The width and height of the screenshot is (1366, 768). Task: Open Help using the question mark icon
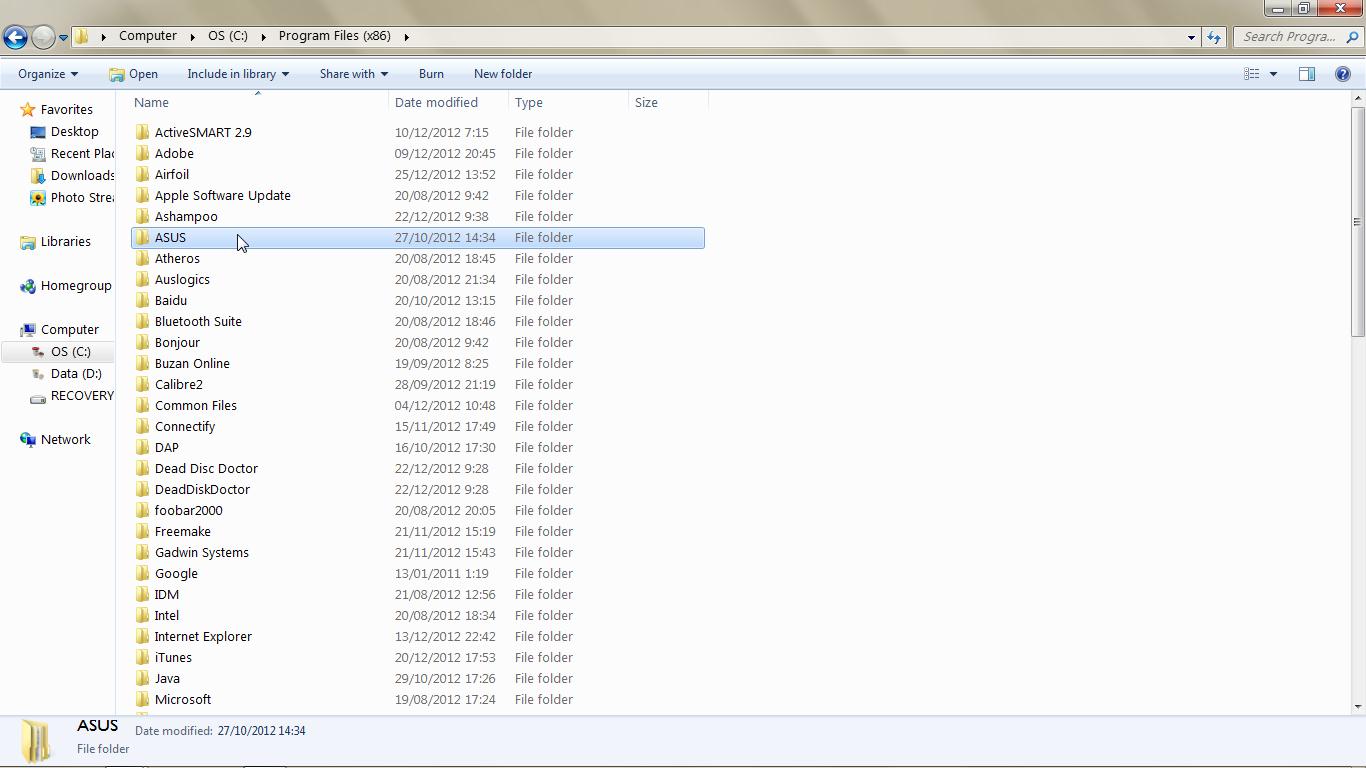click(1343, 73)
